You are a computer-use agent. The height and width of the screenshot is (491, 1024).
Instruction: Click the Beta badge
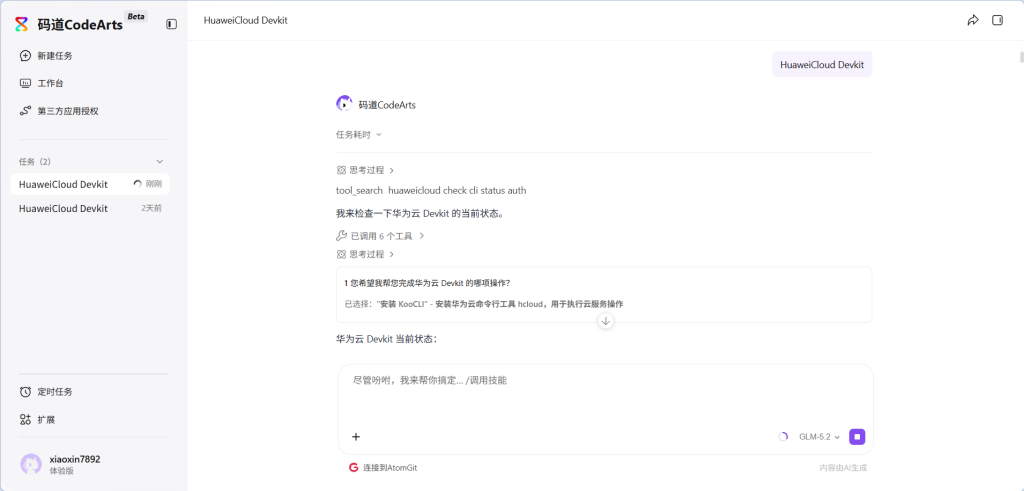tap(136, 17)
